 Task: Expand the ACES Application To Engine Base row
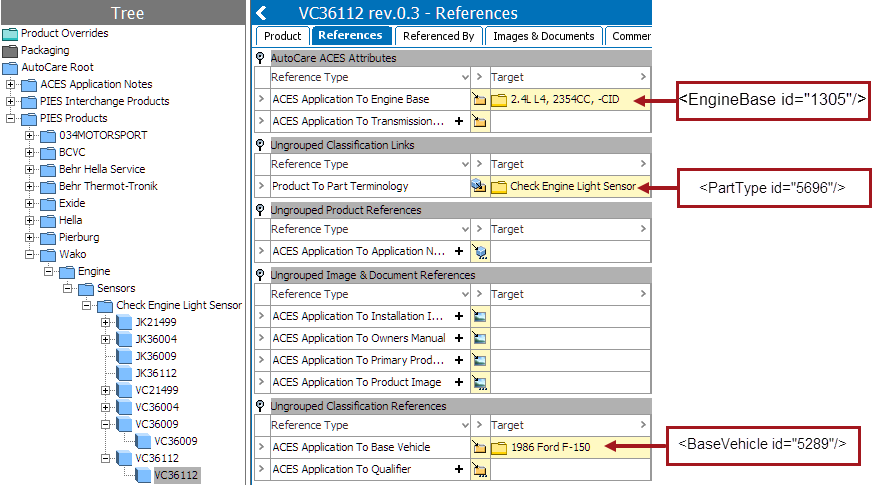(261, 99)
